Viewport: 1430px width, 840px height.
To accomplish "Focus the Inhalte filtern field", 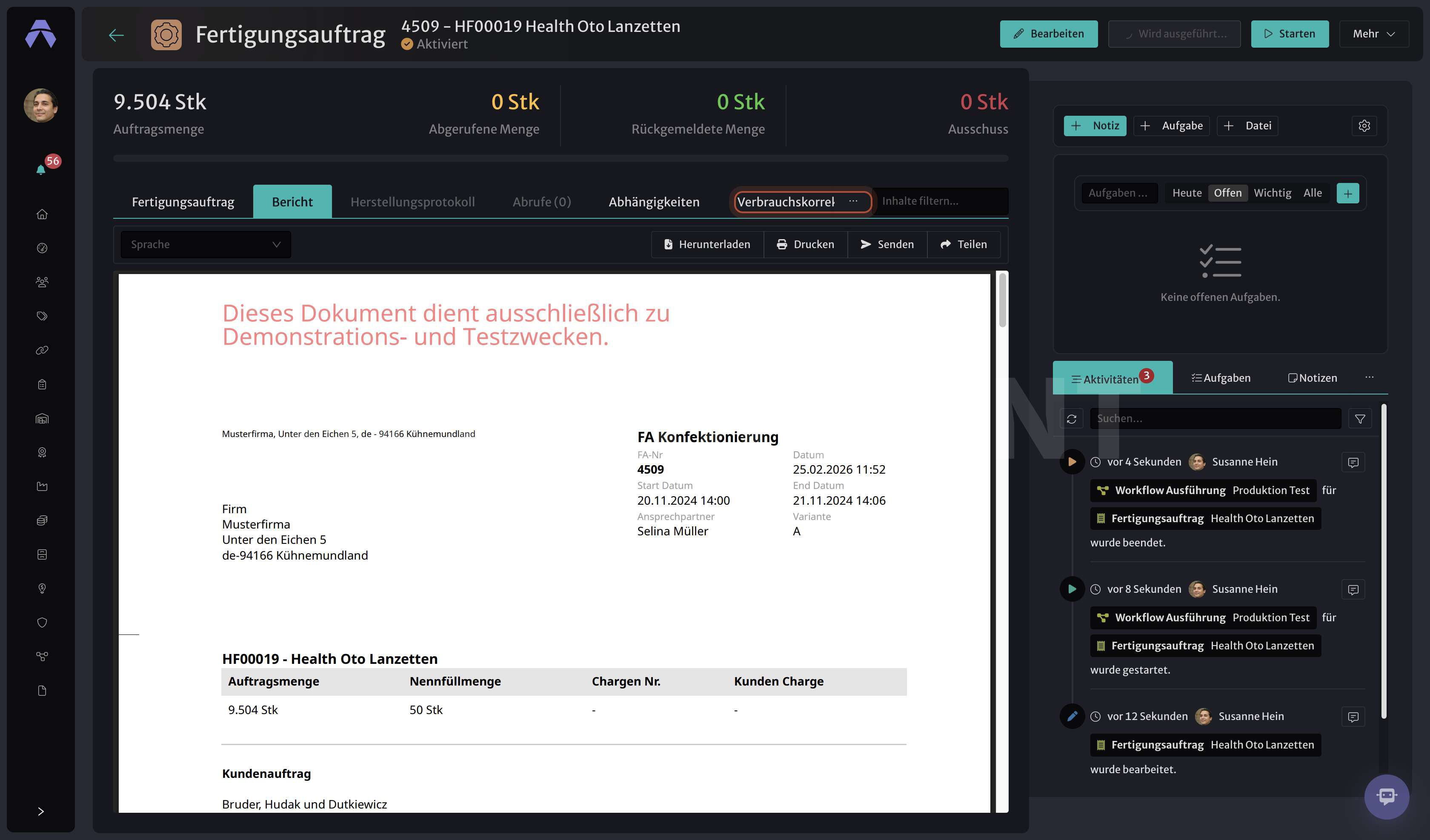I will pyautogui.click(x=941, y=201).
